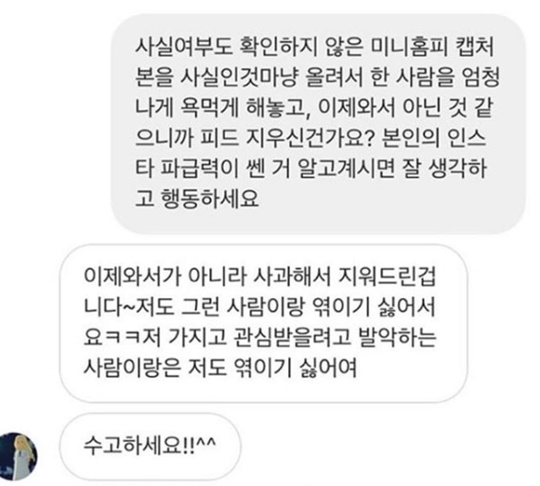Select the reply starting with 이제와서가 아니라
The width and height of the screenshot is (540, 486).
point(264,323)
